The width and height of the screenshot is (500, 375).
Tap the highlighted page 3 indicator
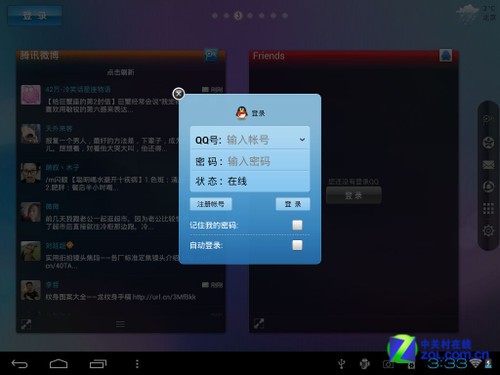(x=238, y=15)
